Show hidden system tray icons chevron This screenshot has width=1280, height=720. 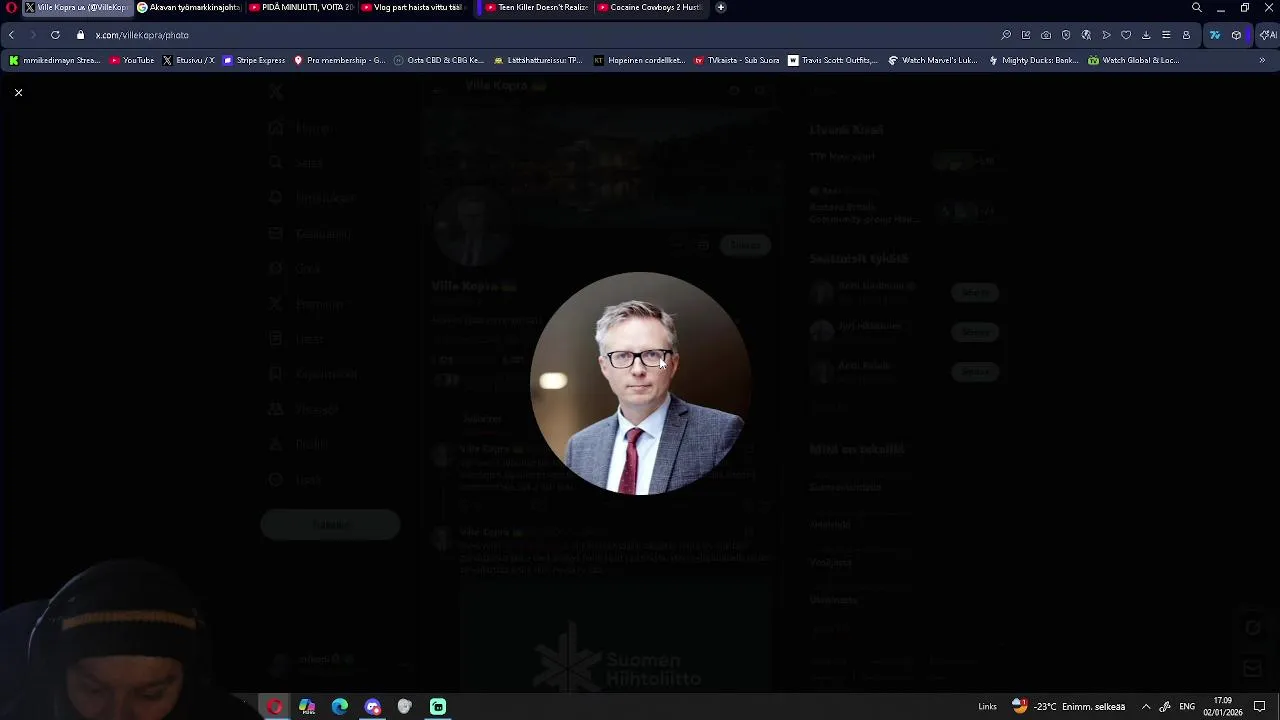coord(1146,707)
